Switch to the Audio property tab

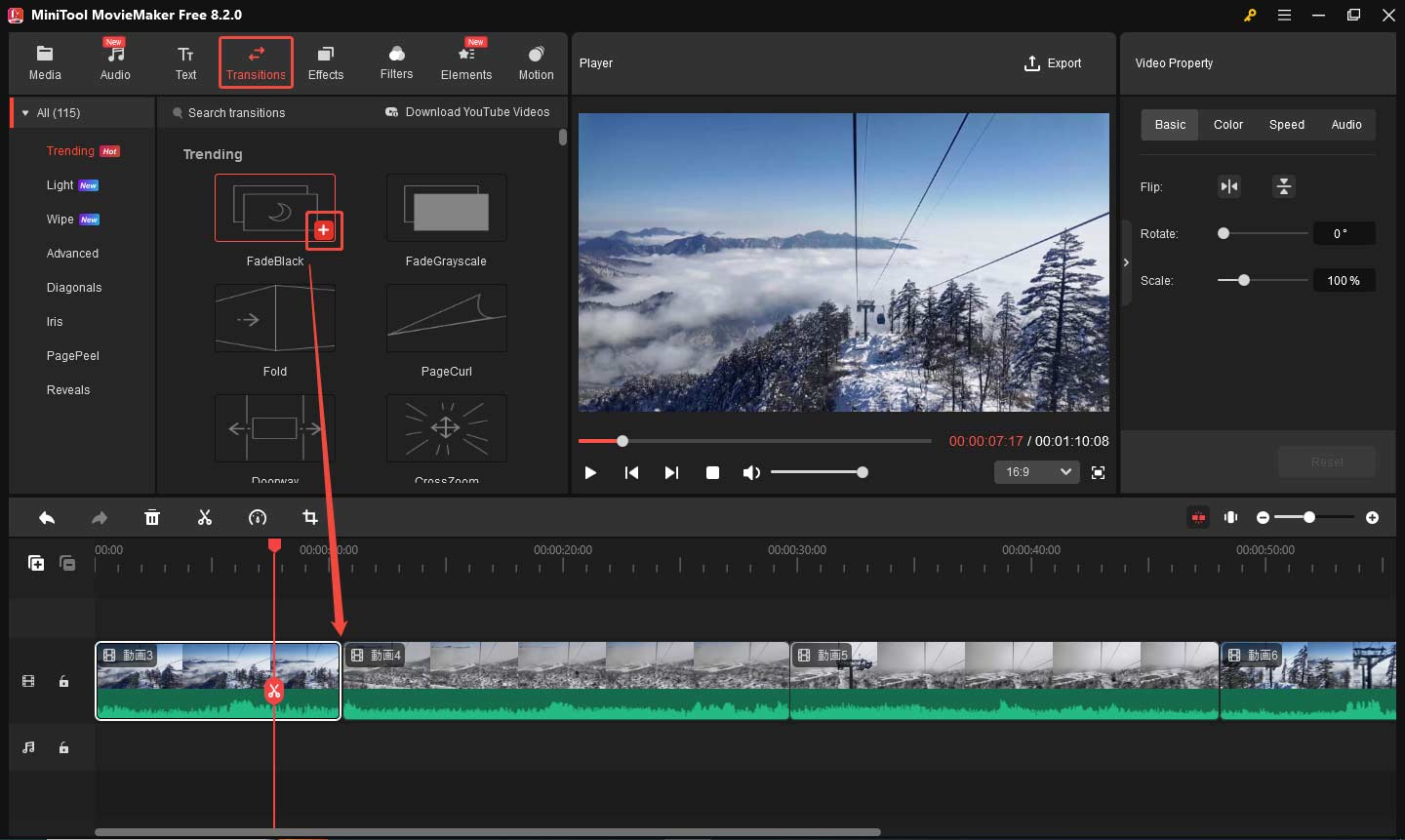1346,125
